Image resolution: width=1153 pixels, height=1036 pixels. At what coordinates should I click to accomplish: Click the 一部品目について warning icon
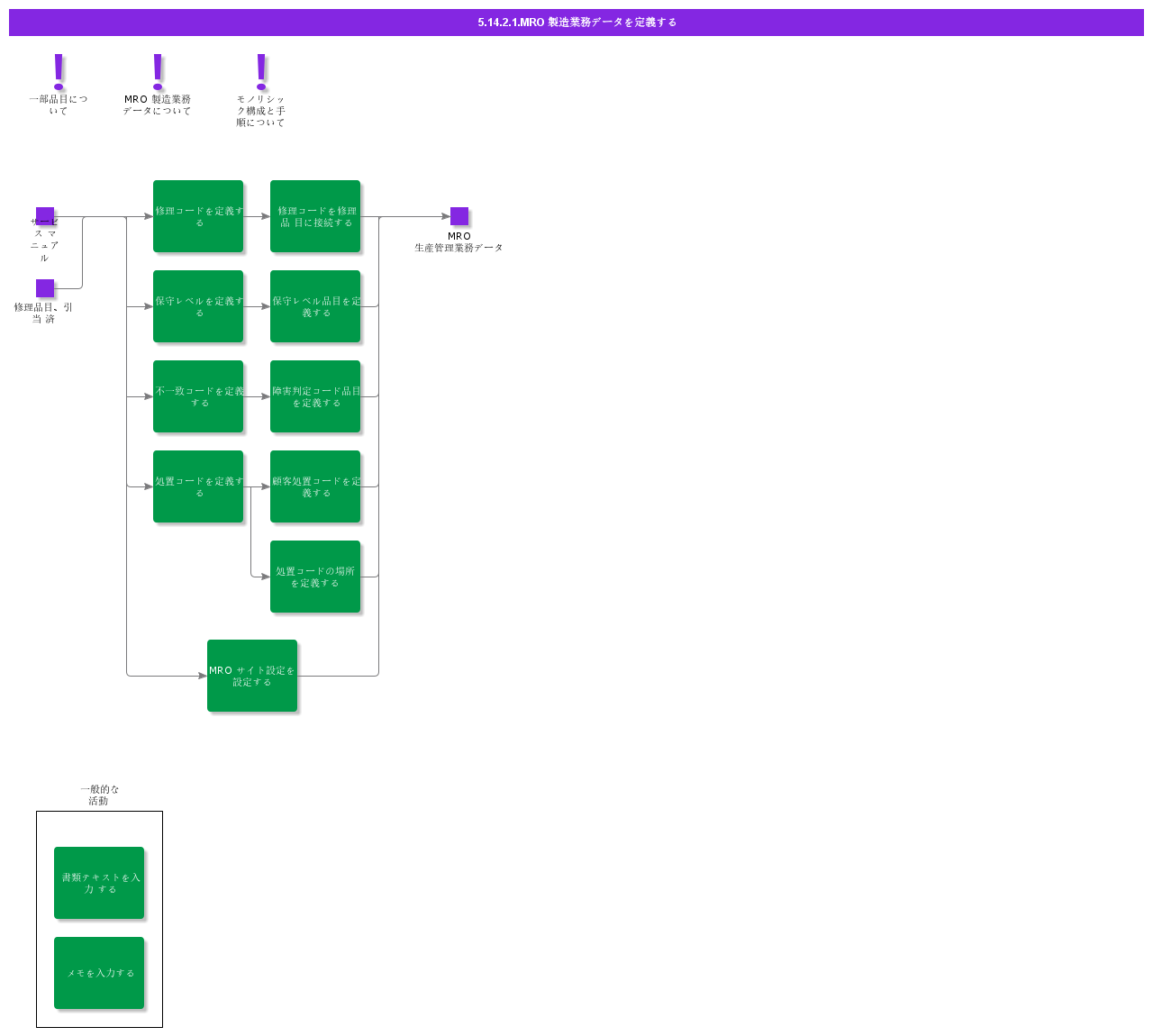57,68
